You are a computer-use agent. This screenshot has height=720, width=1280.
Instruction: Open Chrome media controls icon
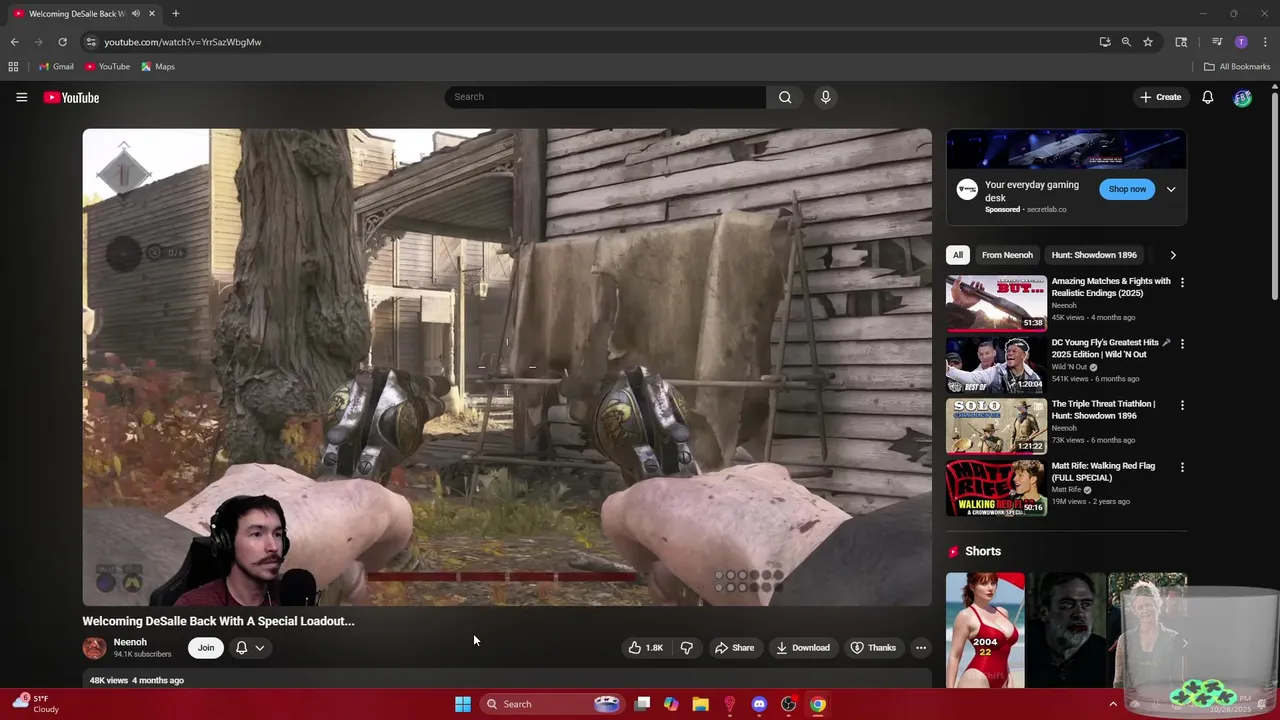point(1217,42)
